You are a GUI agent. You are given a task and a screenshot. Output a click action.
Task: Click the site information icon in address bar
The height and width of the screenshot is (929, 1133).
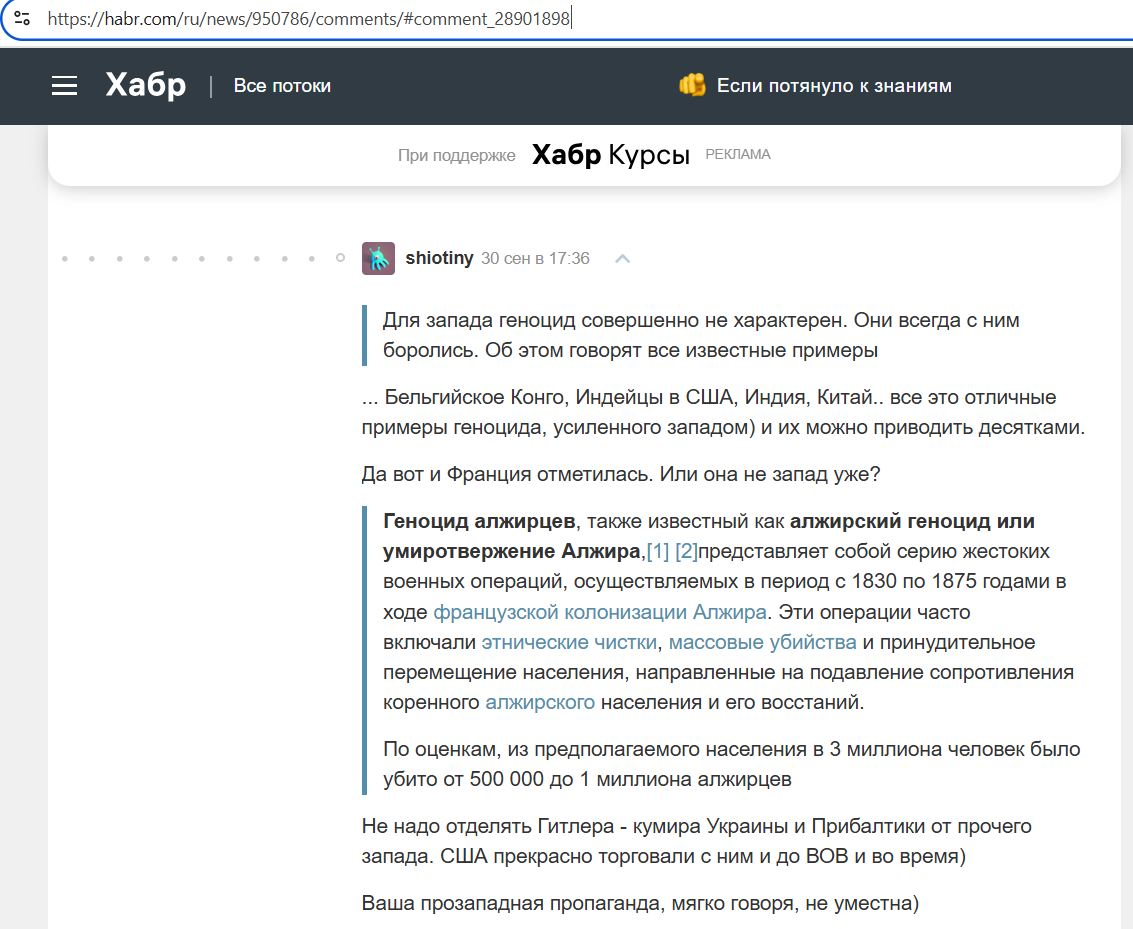(22, 18)
